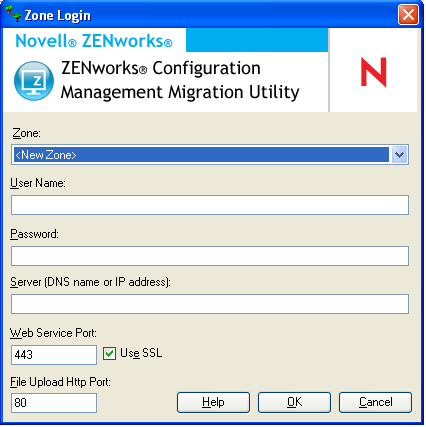Click the blue banner strip beside ZENworks
This screenshot has width=426, height=427.
coord(257,40)
